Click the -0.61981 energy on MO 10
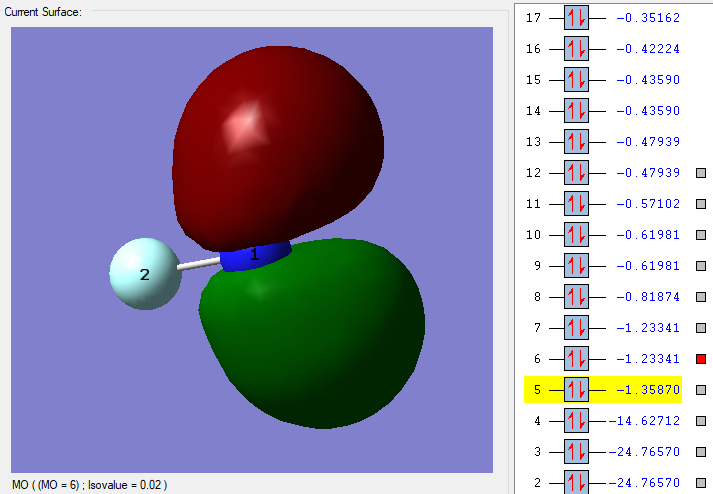 pos(648,235)
